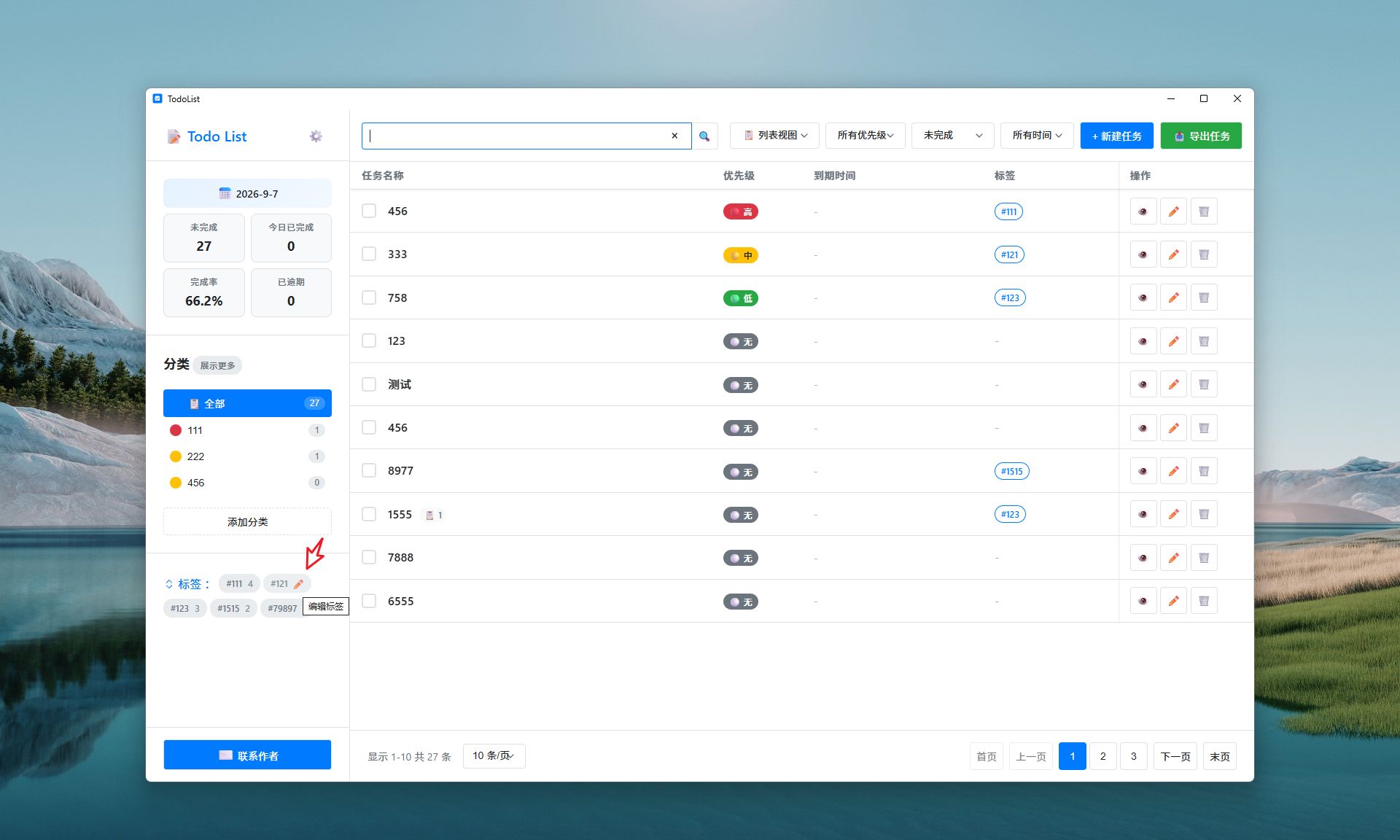Click the 联系作者 button
Viewport: 1400px width, 840px height.
[247, 755]
